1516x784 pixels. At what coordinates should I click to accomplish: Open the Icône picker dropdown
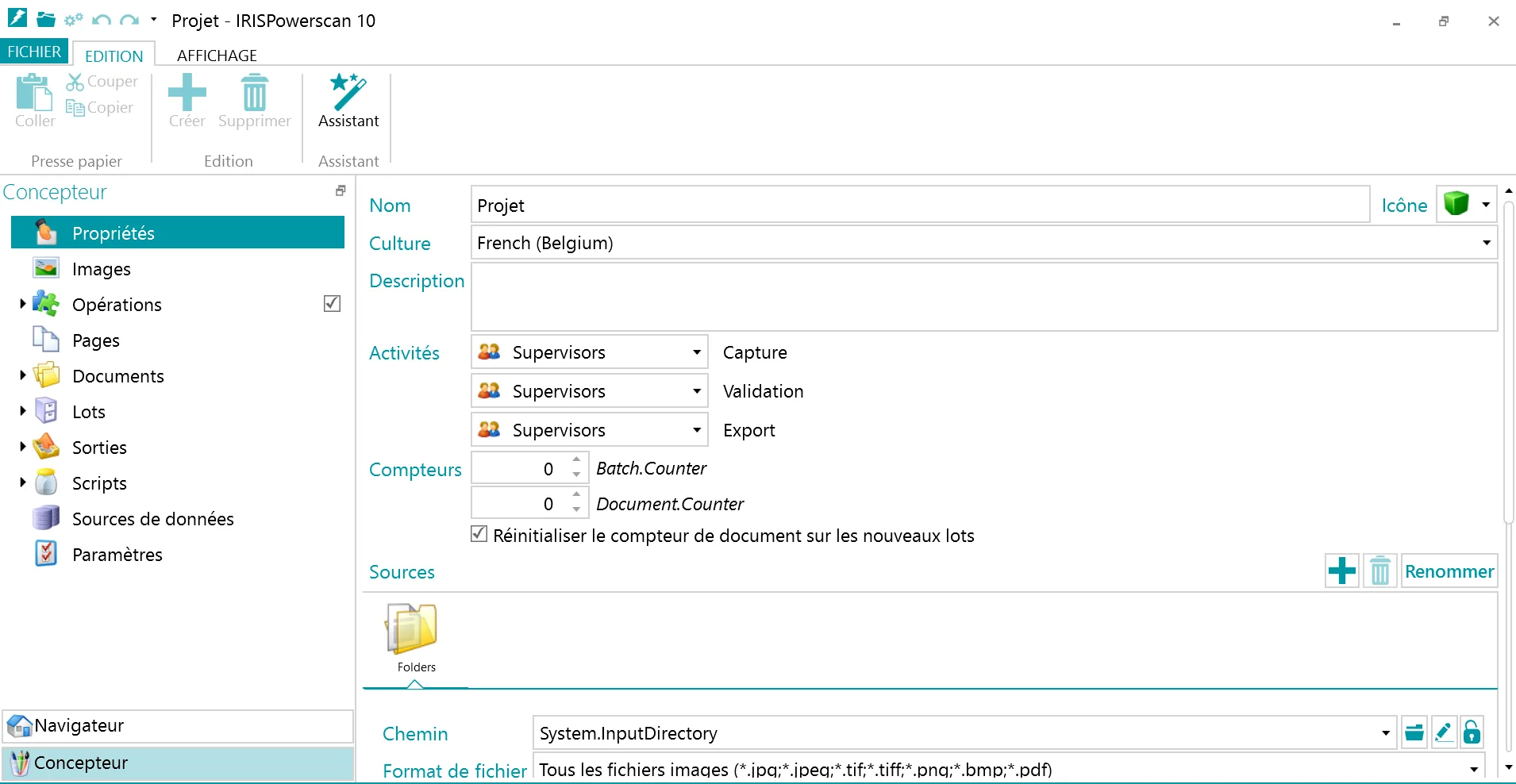point(1485,205)
